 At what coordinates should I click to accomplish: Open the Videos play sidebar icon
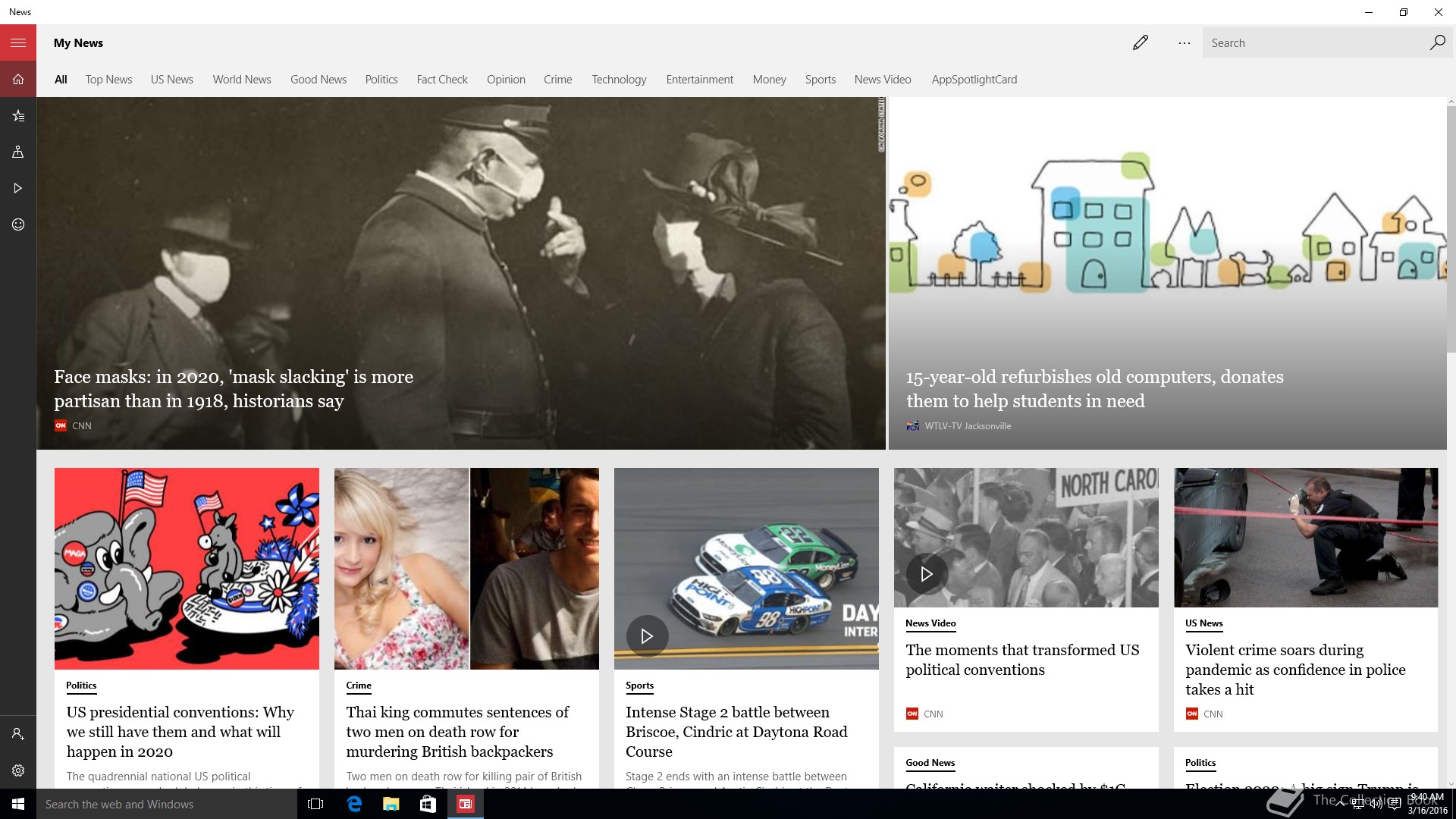point(18,188)
